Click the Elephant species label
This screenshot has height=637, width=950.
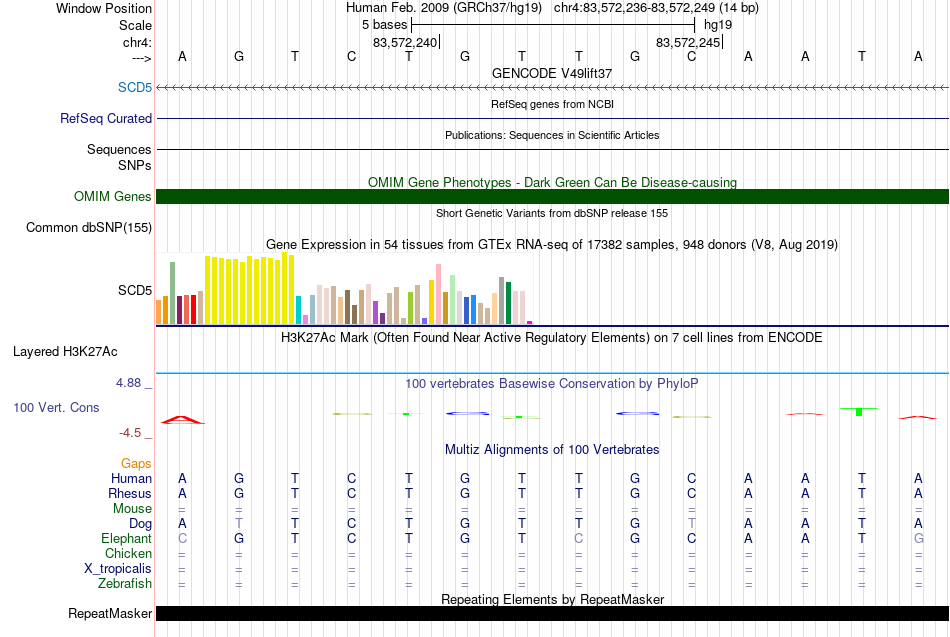tap(126, 538)
